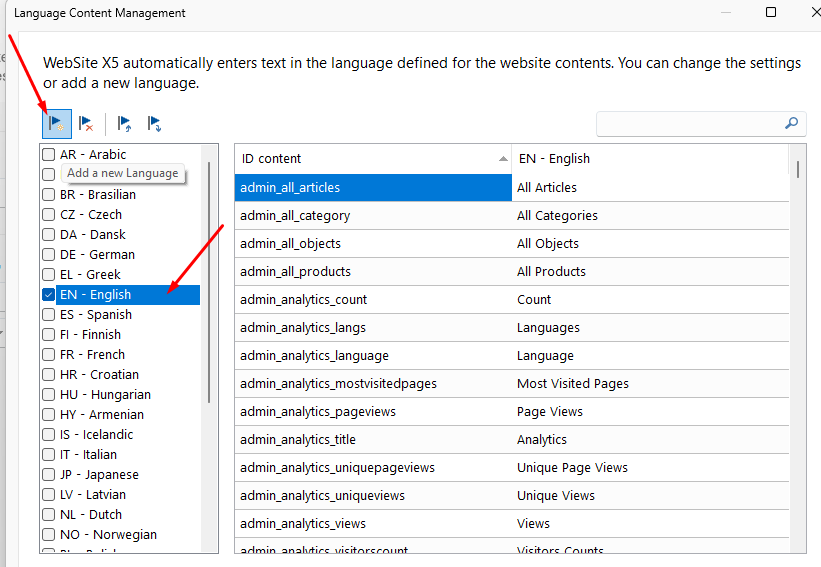This screenshot has width=821, height=567.
Task: Tick the EL - Greek checkbox
Action: point(49,274)
